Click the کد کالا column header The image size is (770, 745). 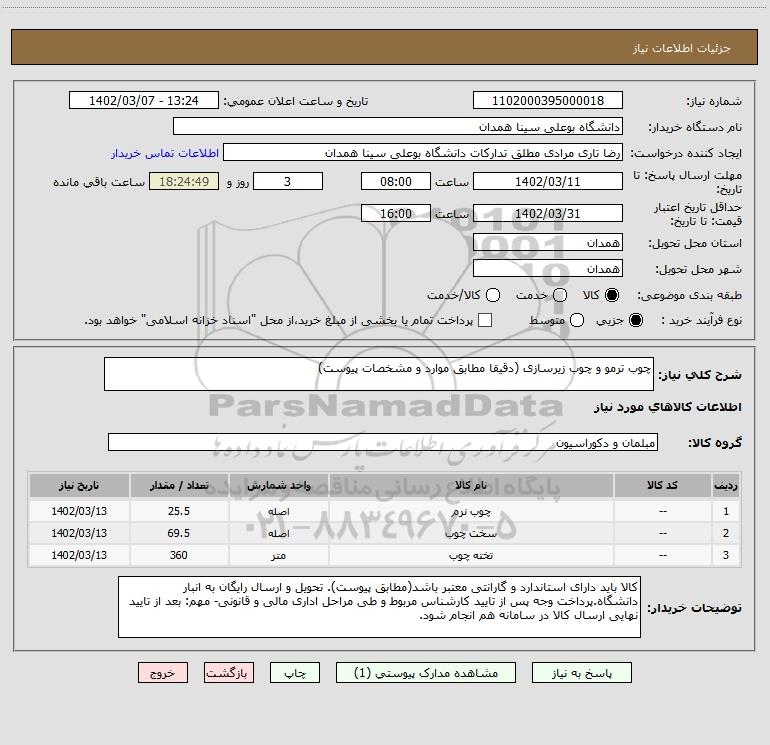click(x=662, y=486)
